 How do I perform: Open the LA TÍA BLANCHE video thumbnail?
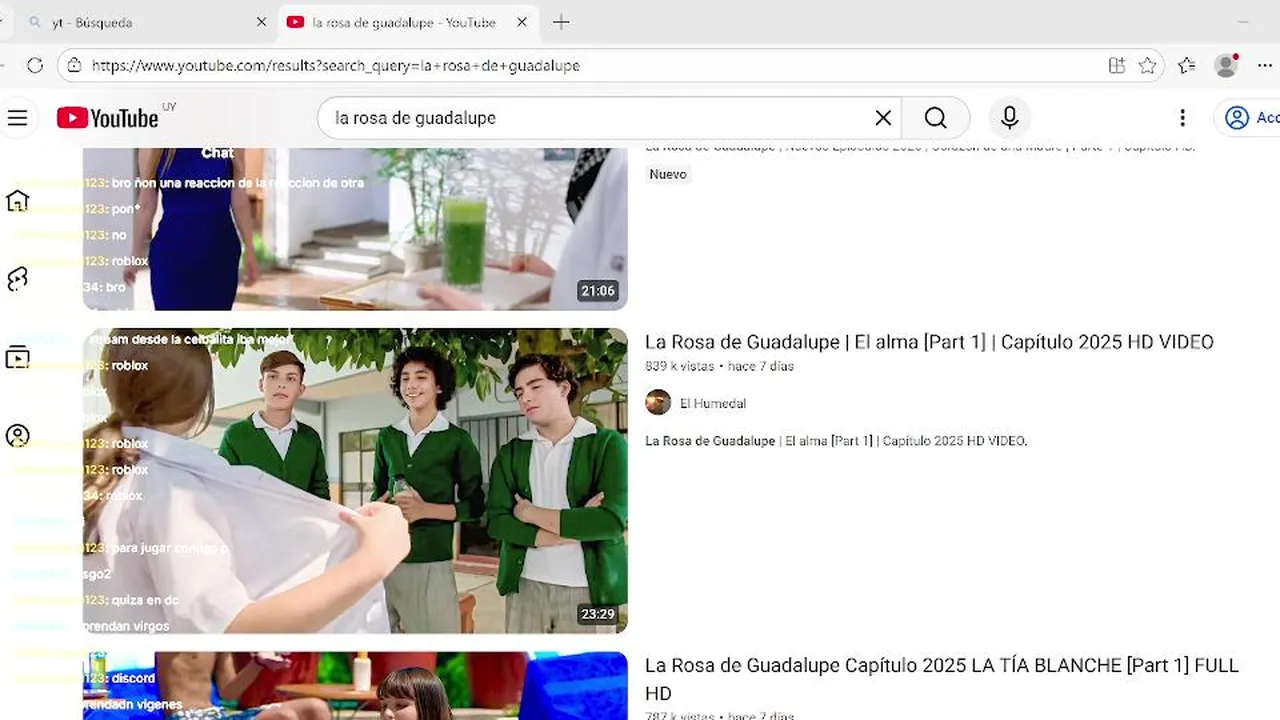(x=355, y=686)
